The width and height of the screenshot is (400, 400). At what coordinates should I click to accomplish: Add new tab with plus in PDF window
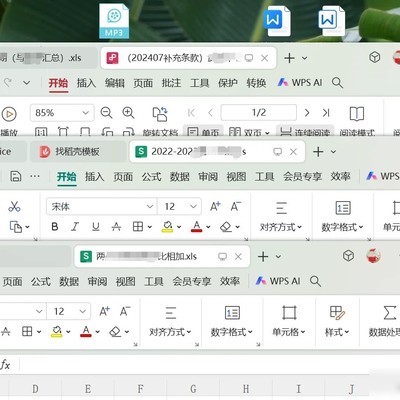289,58
